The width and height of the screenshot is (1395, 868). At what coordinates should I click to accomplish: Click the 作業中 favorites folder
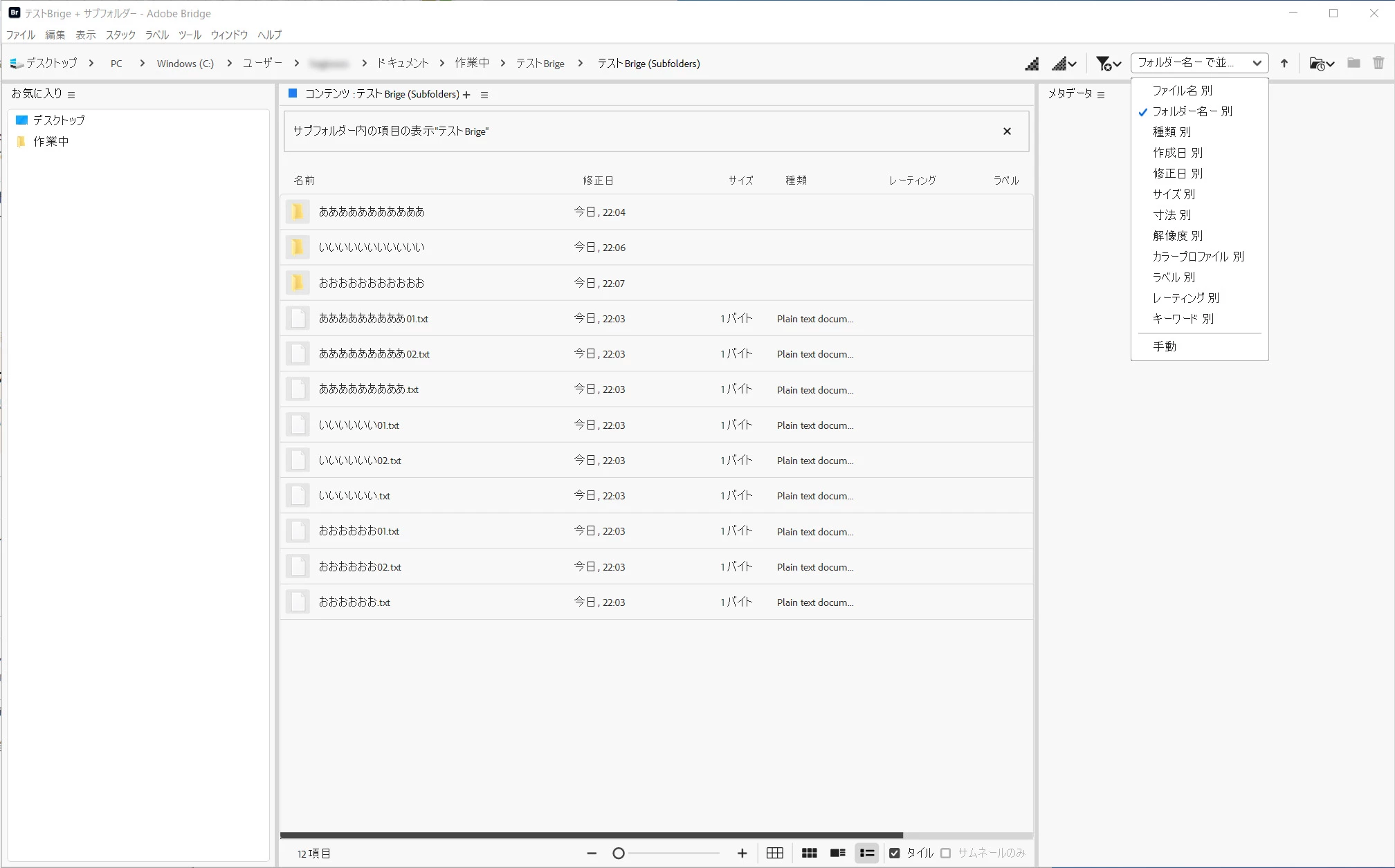click(x=51, y=142)
